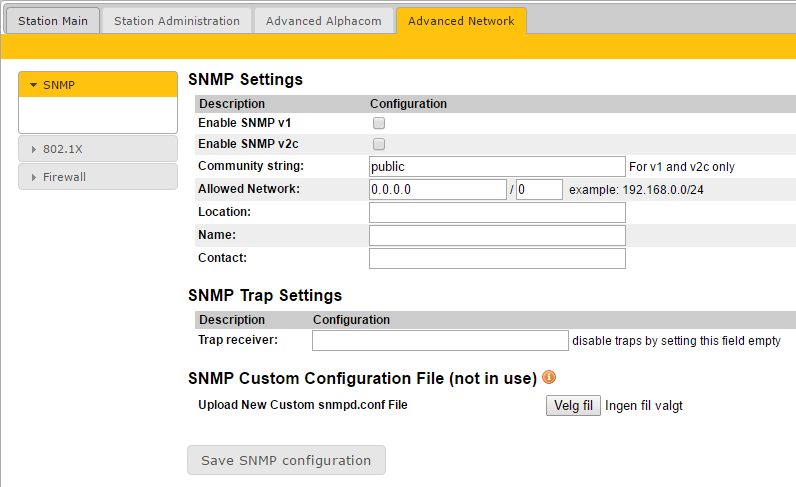Click the Velg fil file chooser button
Screen dimensions: 796x487
pos(574,406)
